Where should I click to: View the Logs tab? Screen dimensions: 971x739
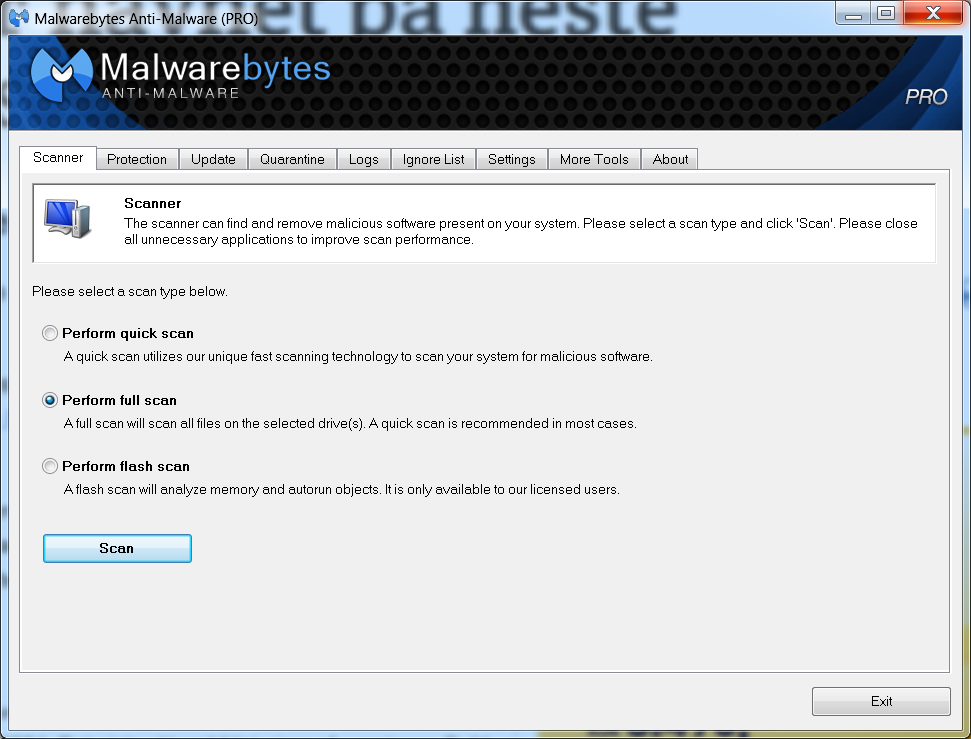point(364,159)
